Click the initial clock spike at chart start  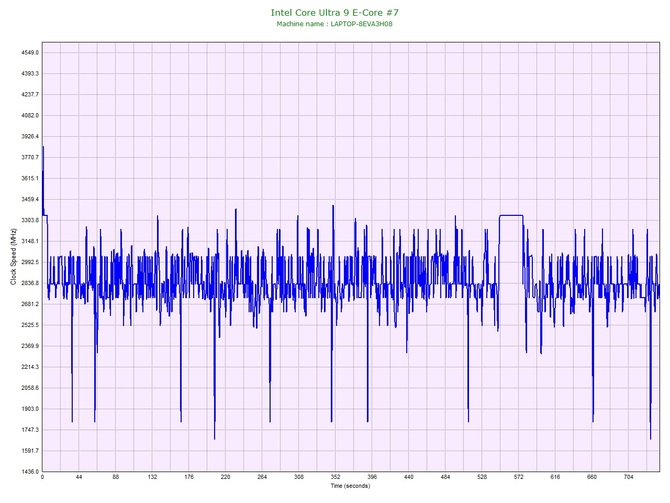point(43,179)
